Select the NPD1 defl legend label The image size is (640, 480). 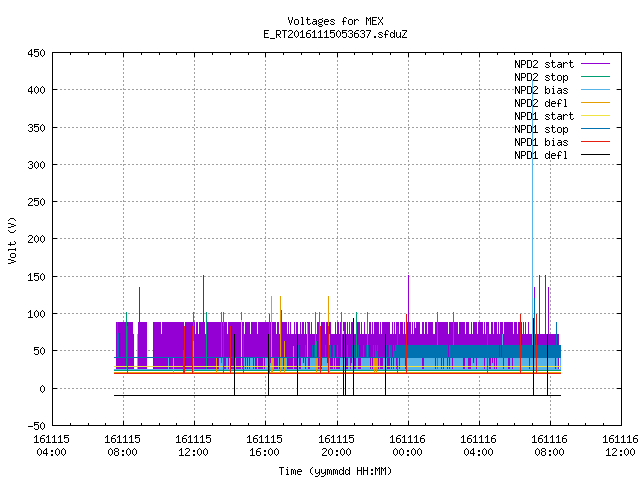click(x=541, y=155)
